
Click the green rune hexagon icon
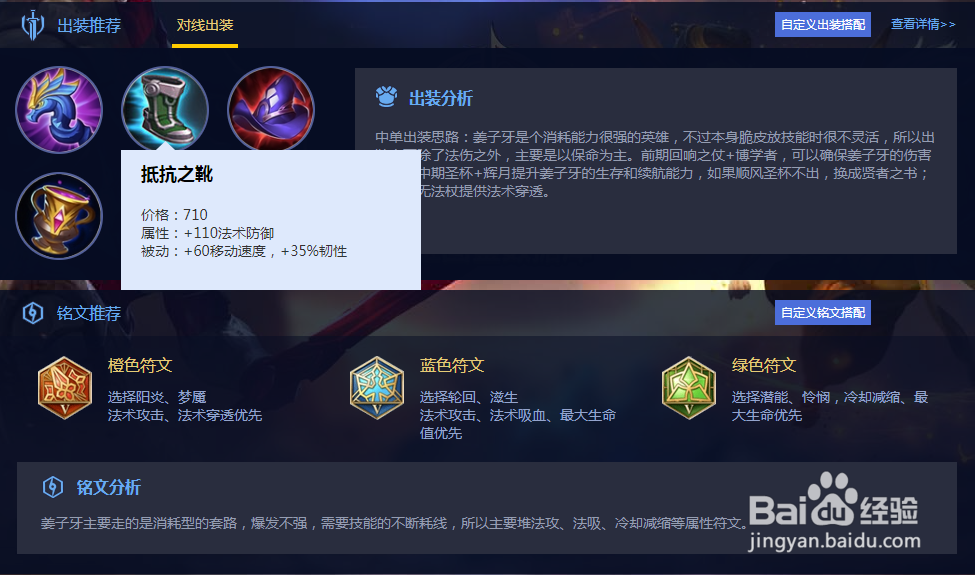689,388
